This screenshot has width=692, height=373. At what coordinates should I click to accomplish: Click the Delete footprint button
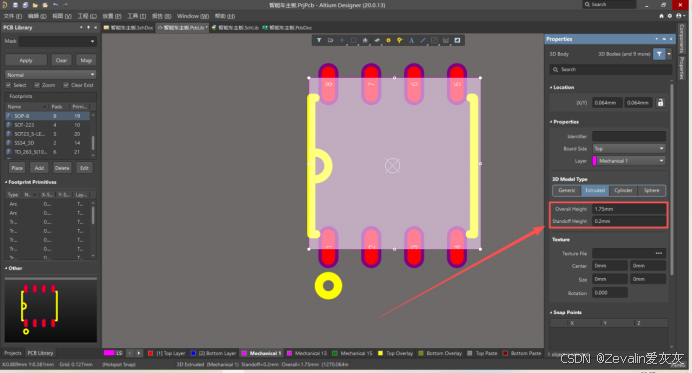pos(62,168)
